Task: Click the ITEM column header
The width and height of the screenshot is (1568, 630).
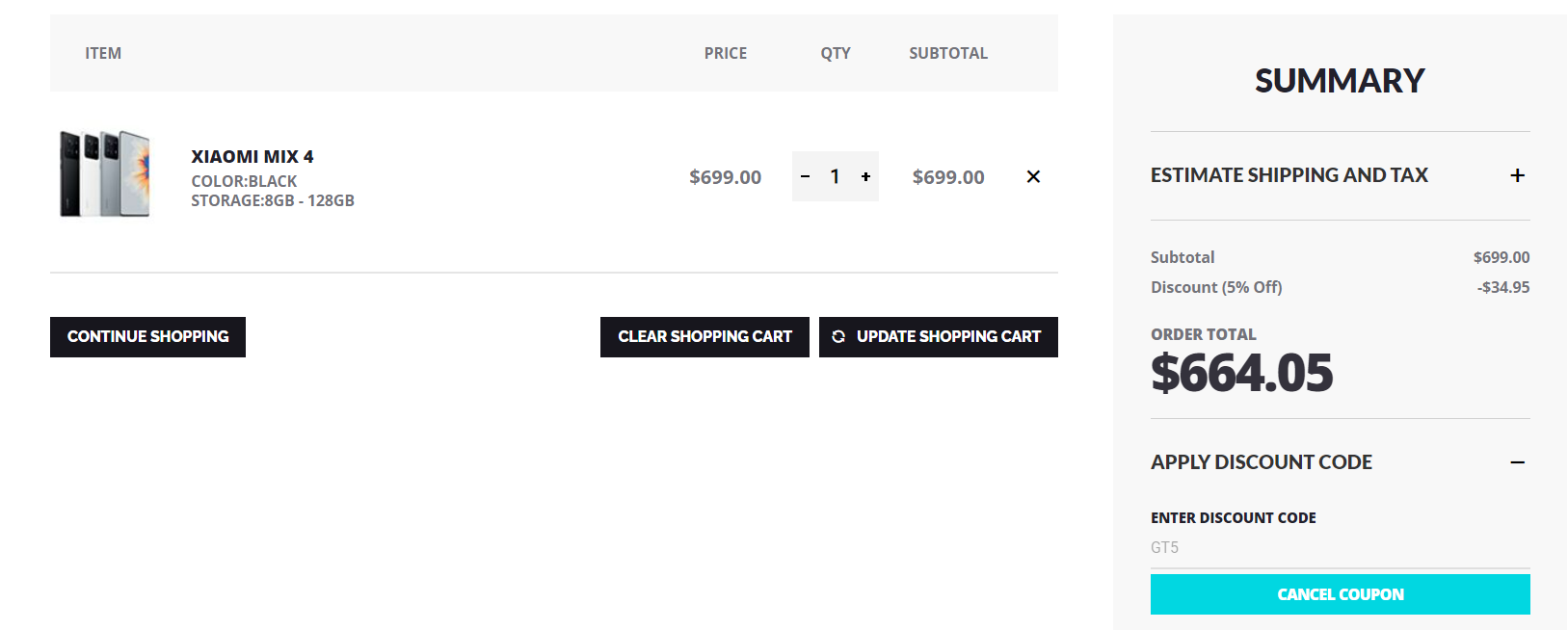Action: tap(103, 53)
